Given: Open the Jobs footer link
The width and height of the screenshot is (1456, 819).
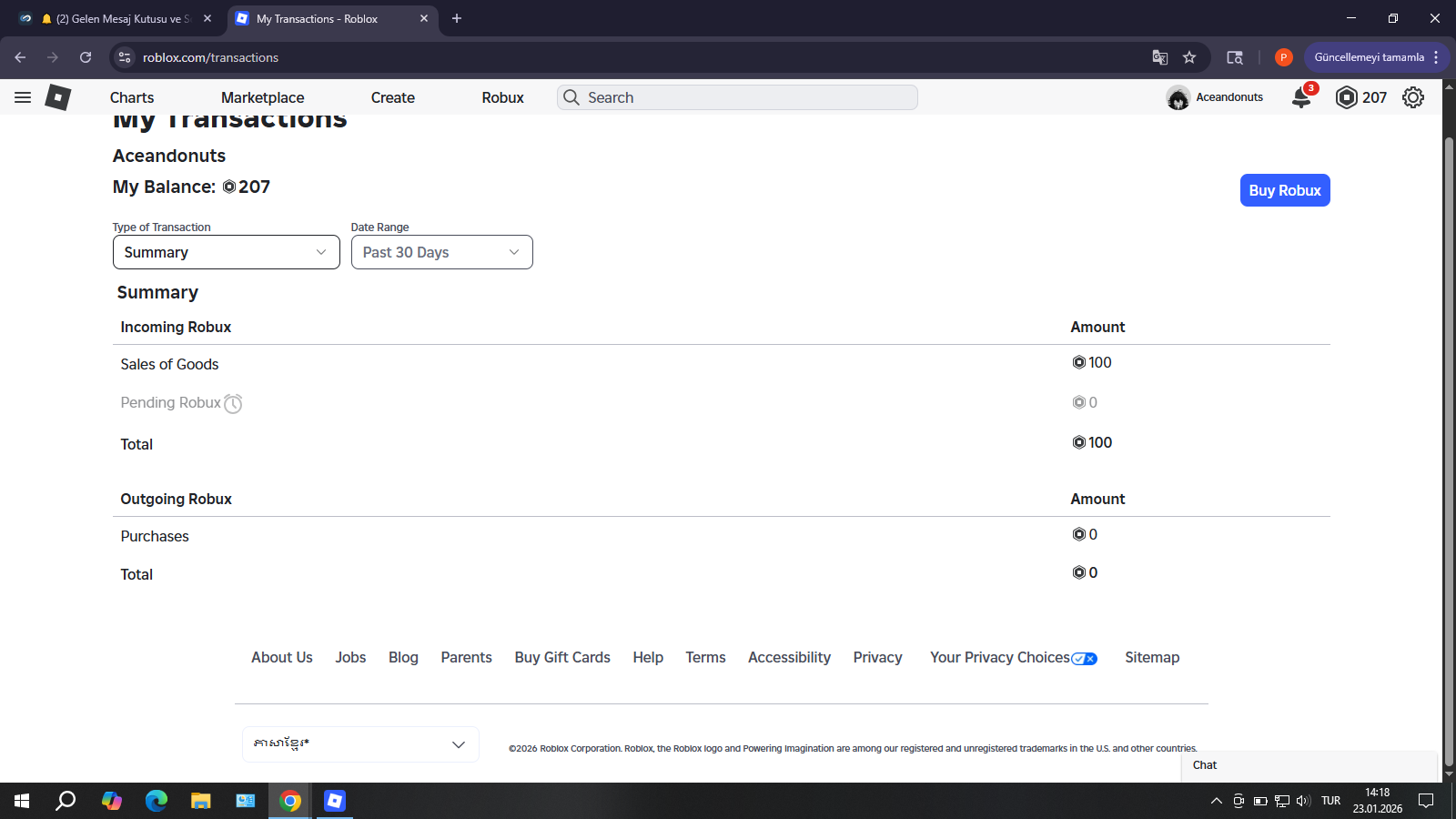Looking at the screenshot, I should point(350,657).
